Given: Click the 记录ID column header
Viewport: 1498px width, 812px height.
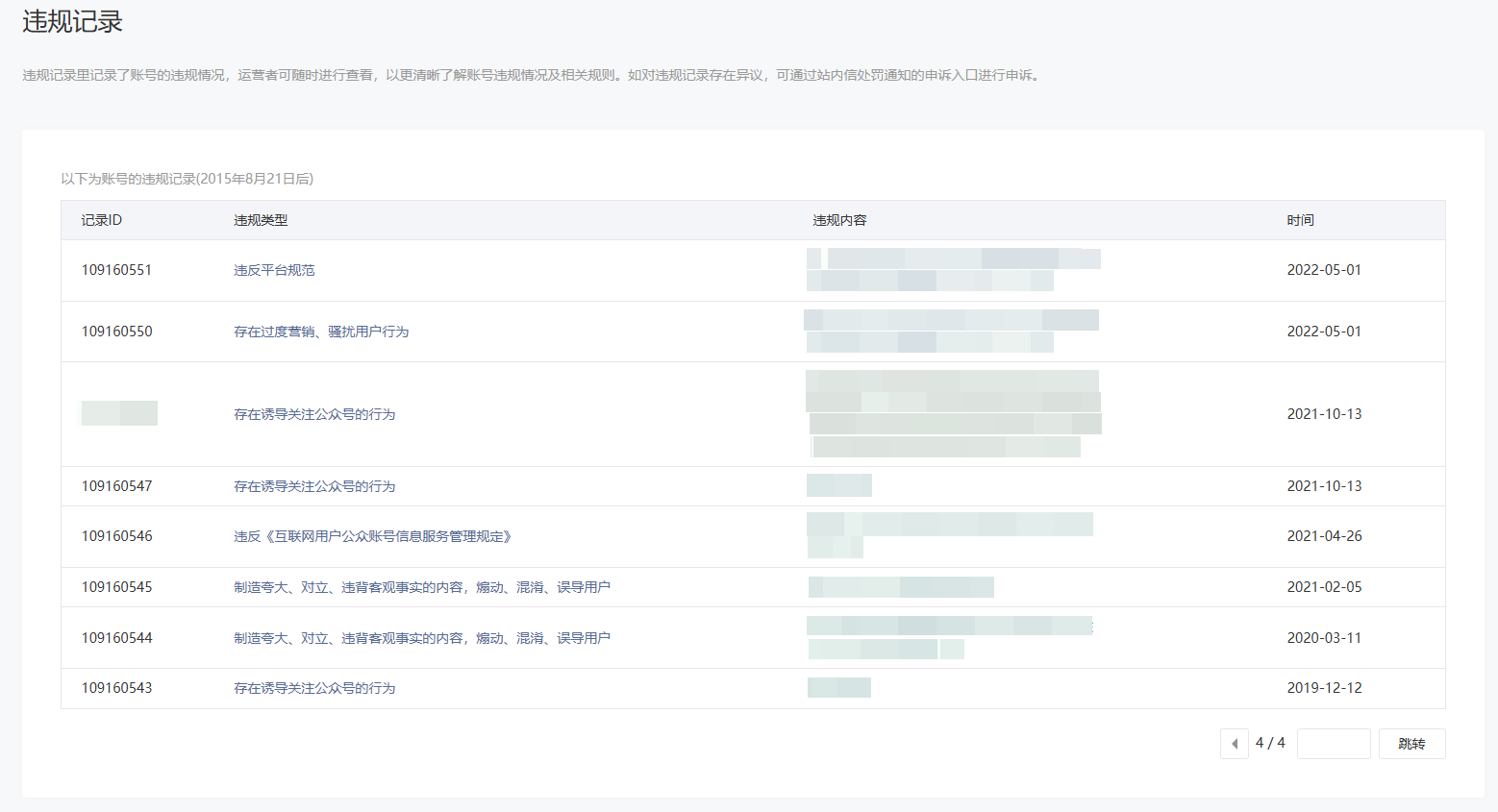Looking at the screenshot, I should pyautogui.click(x=101, y=220).
